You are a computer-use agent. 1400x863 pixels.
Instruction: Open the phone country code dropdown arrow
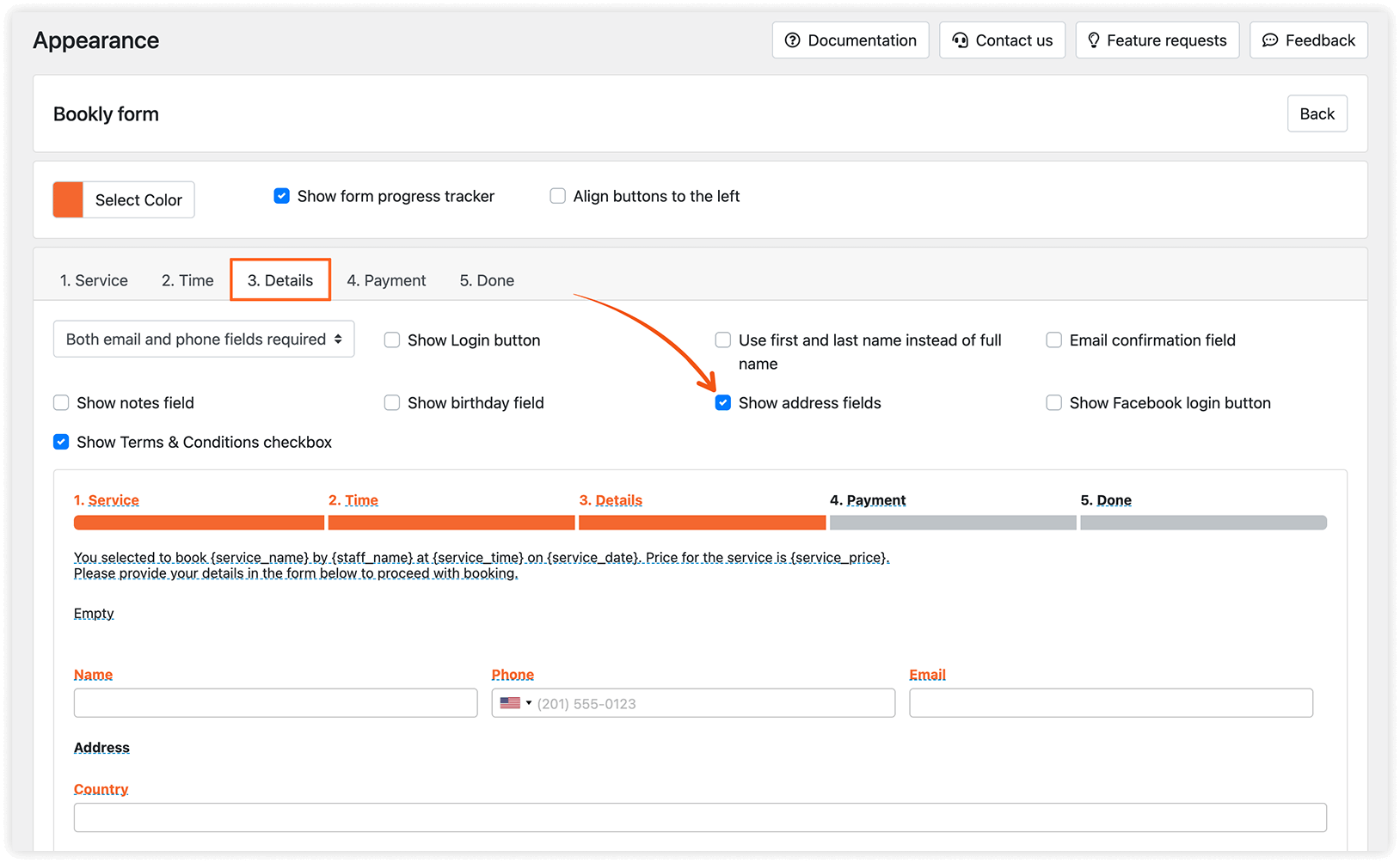529,703
